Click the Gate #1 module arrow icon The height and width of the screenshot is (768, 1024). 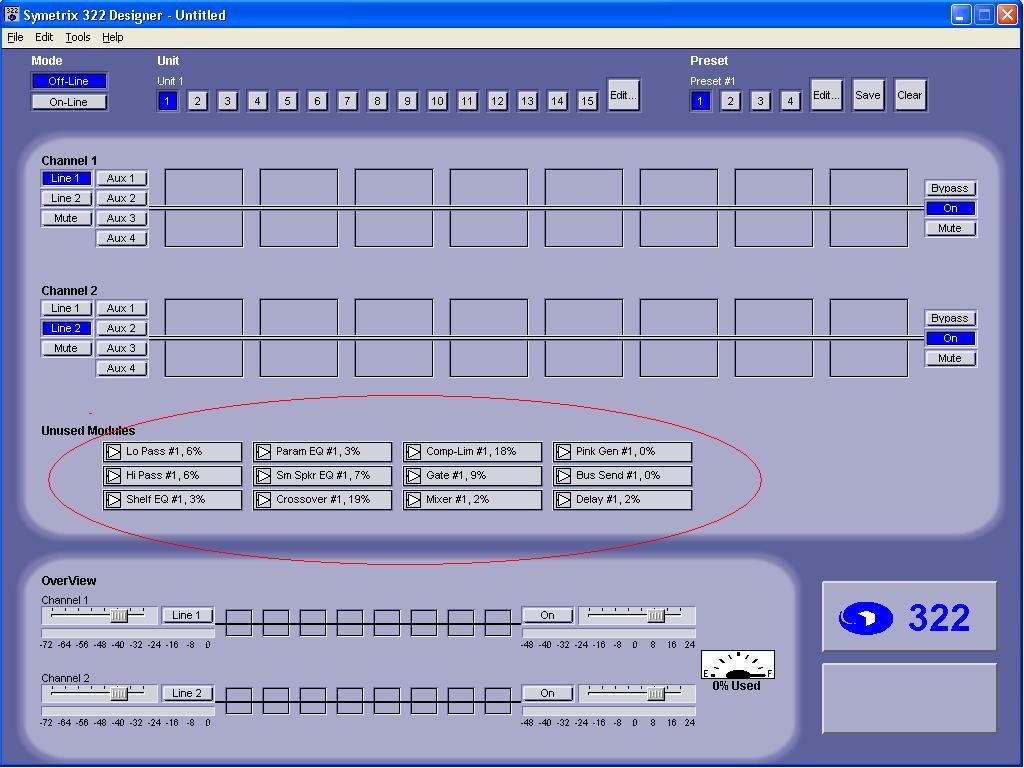point(413,476)
